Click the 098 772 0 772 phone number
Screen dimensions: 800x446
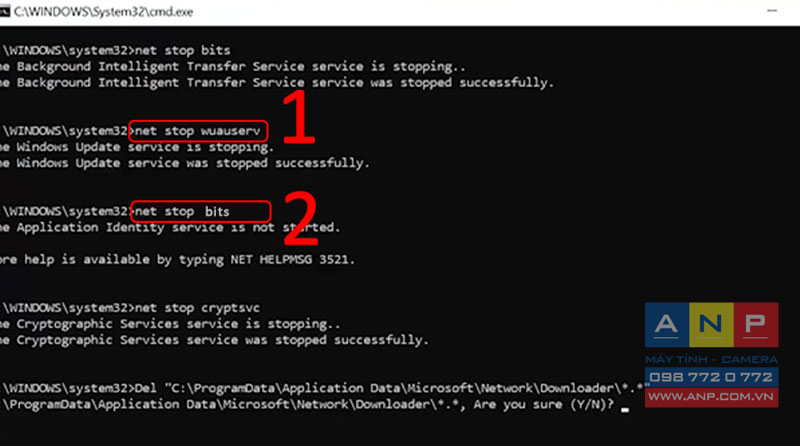(x=711, y=377)
